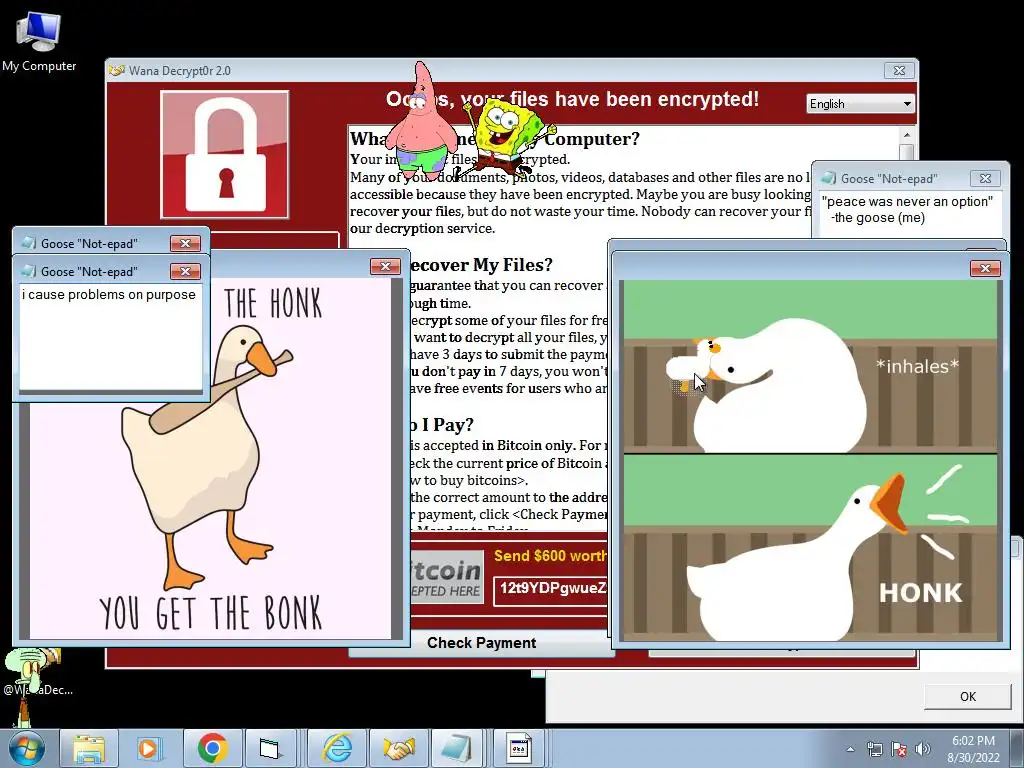This screenshot has height=768, width=1024.
Task: Launch Windows Media Player from taskbar
Action: (x=148, y=749)
